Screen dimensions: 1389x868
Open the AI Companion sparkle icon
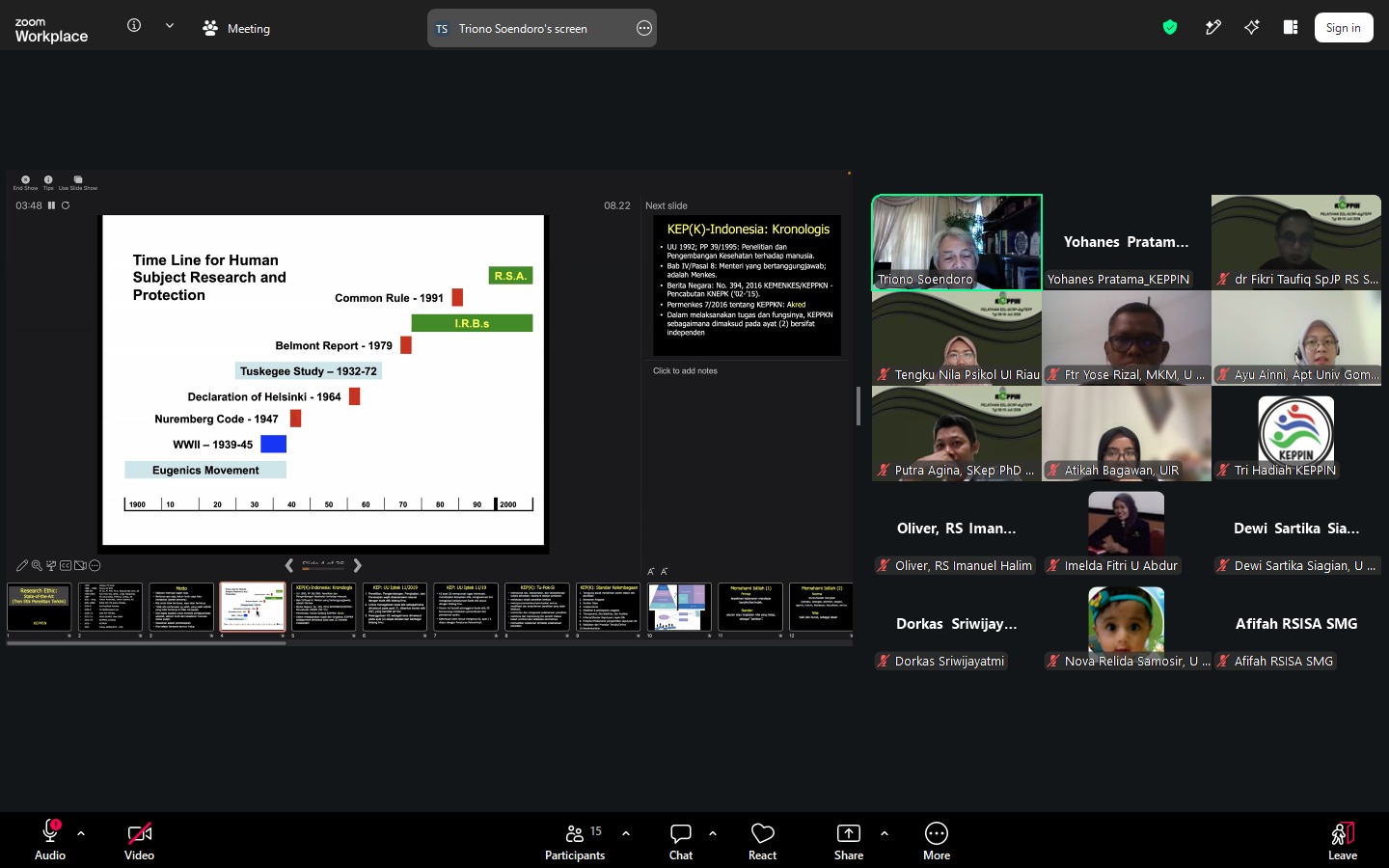(1252, 27)
